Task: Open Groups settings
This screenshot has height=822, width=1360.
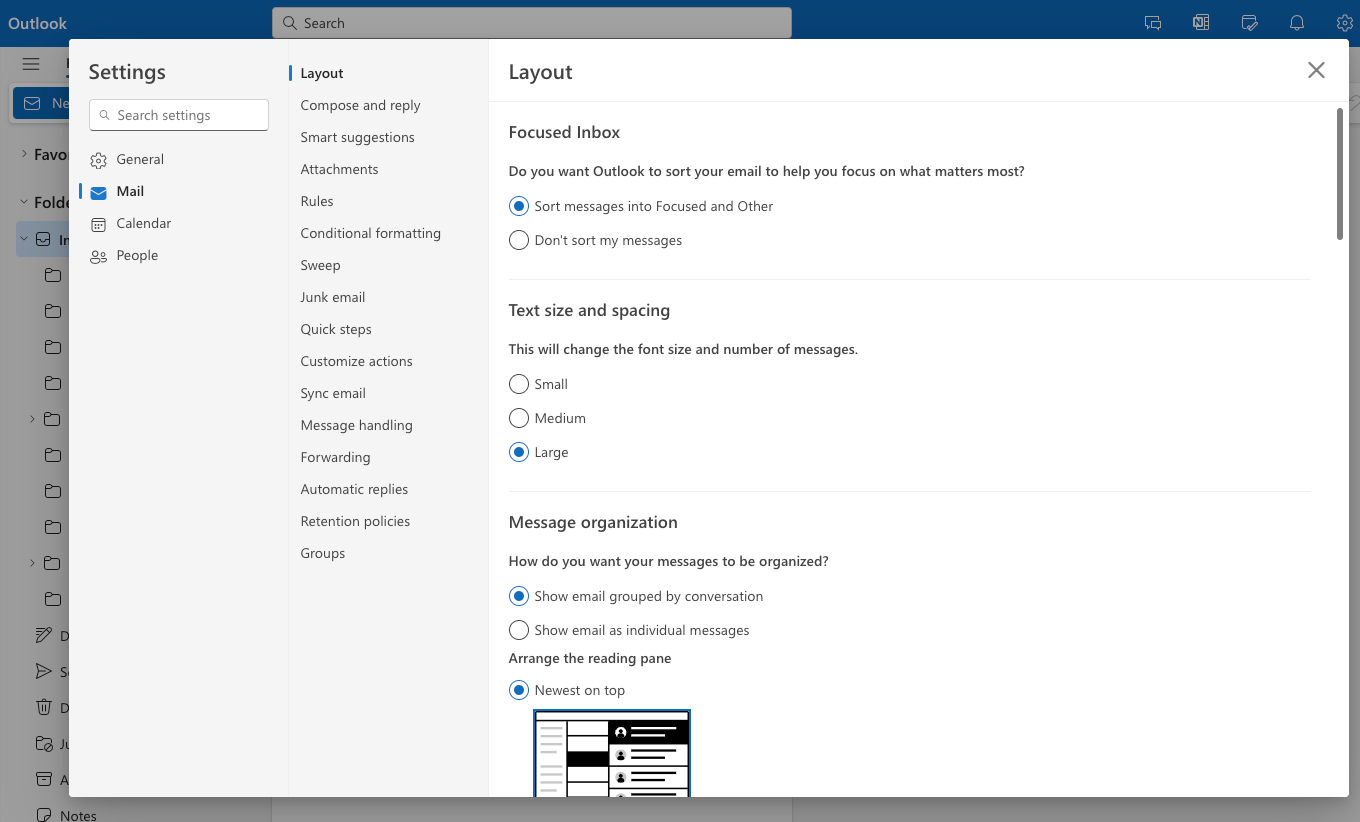Action: 322,553
